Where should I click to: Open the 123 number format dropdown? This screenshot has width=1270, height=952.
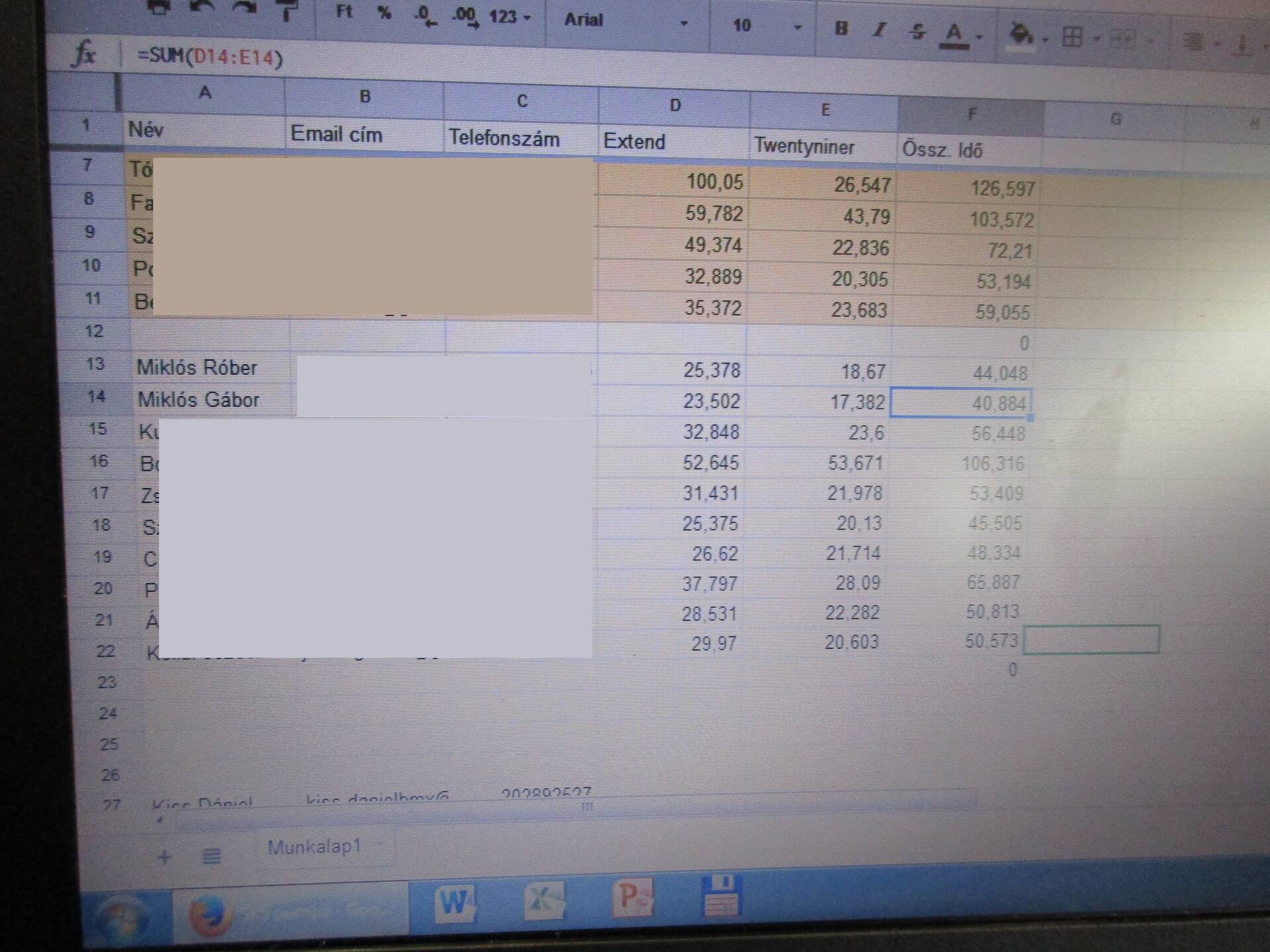tap(509, 17)
